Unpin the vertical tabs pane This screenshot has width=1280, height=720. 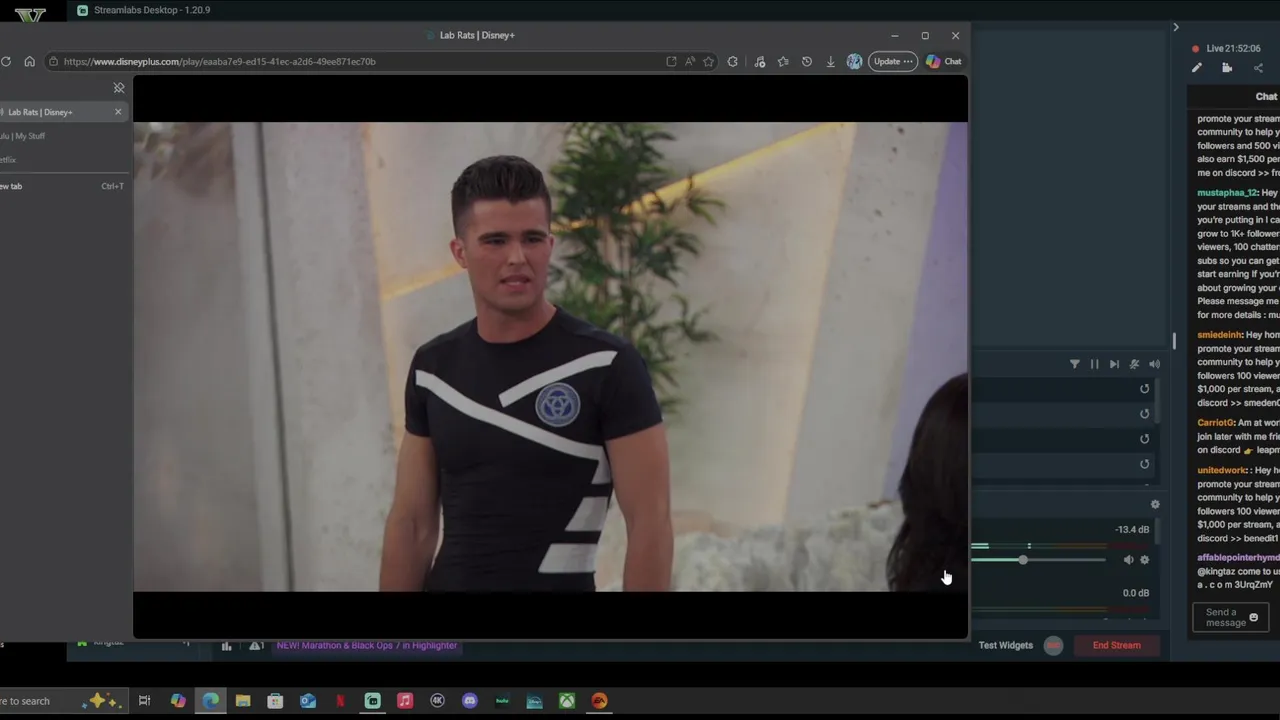click(x=119, y=88)
